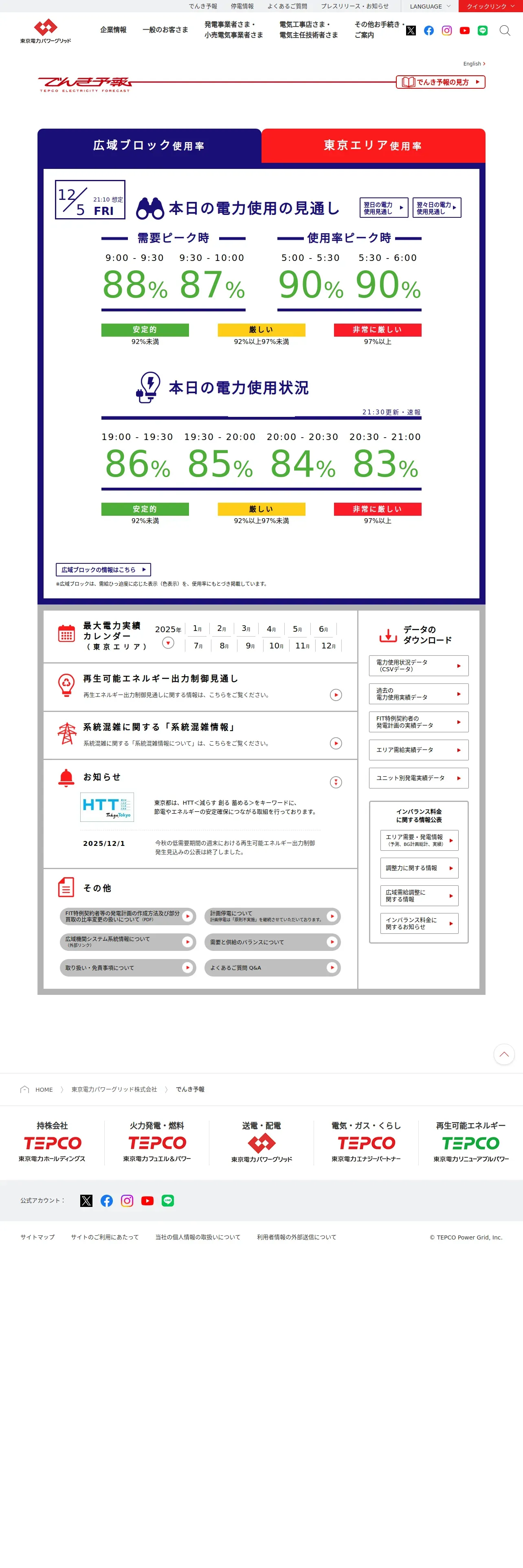Select 8月 in the calendar
The image size is (523, 1568).
224,646
